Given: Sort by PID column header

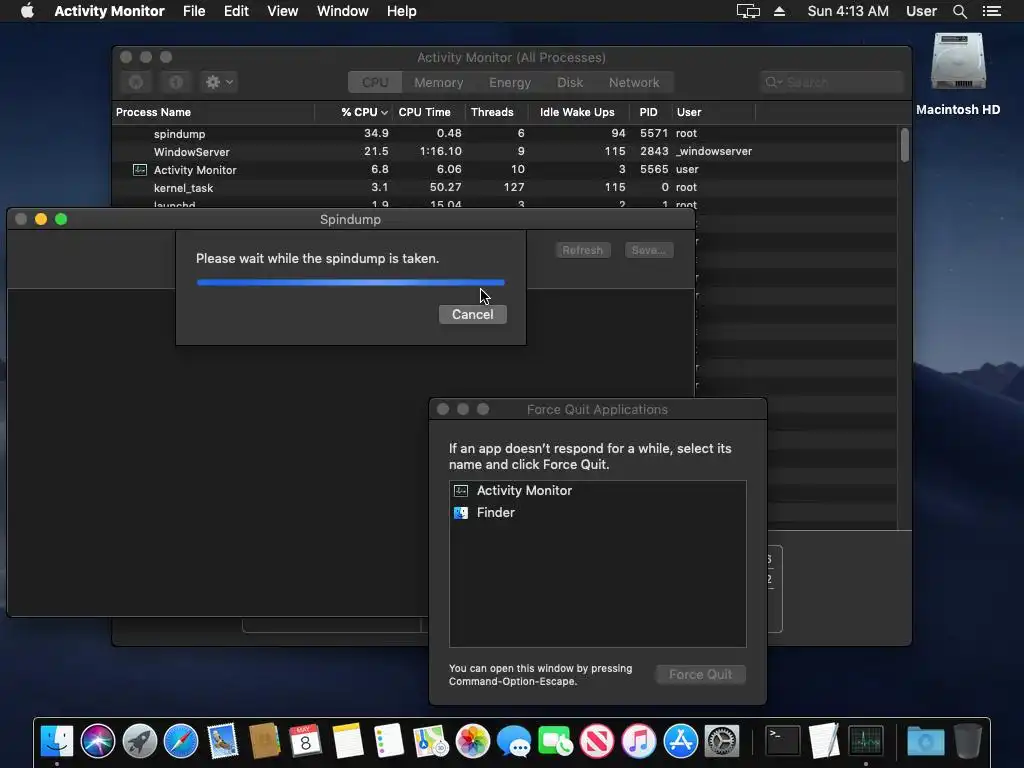Looking at the screenshot, I should coord(649,112).
